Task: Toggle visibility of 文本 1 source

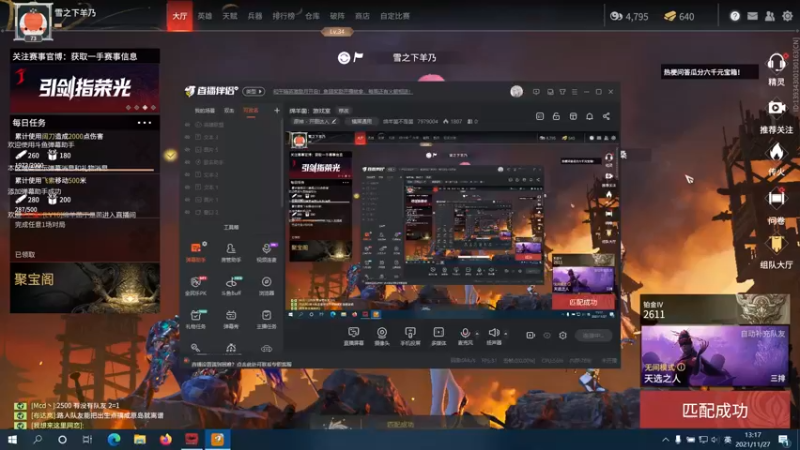Action: coord(188,187)
